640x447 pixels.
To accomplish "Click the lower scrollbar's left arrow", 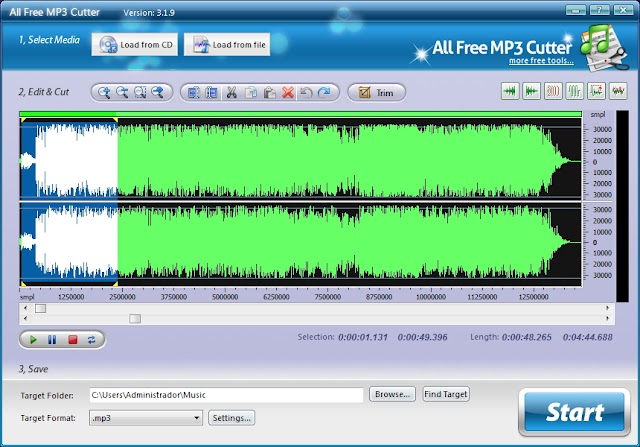I will point(26,318).
